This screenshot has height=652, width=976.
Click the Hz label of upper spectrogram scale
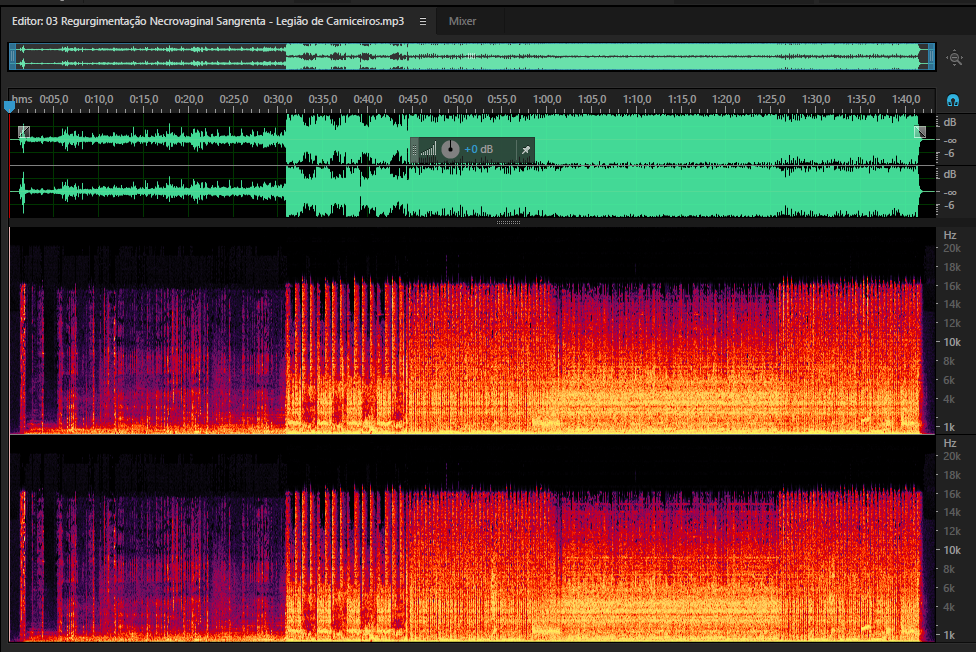[x=950, y=235]
